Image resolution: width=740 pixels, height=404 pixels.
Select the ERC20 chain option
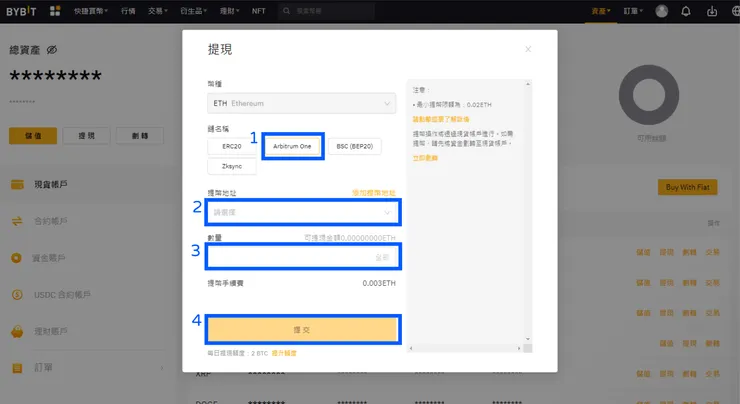tap(232, 146)
